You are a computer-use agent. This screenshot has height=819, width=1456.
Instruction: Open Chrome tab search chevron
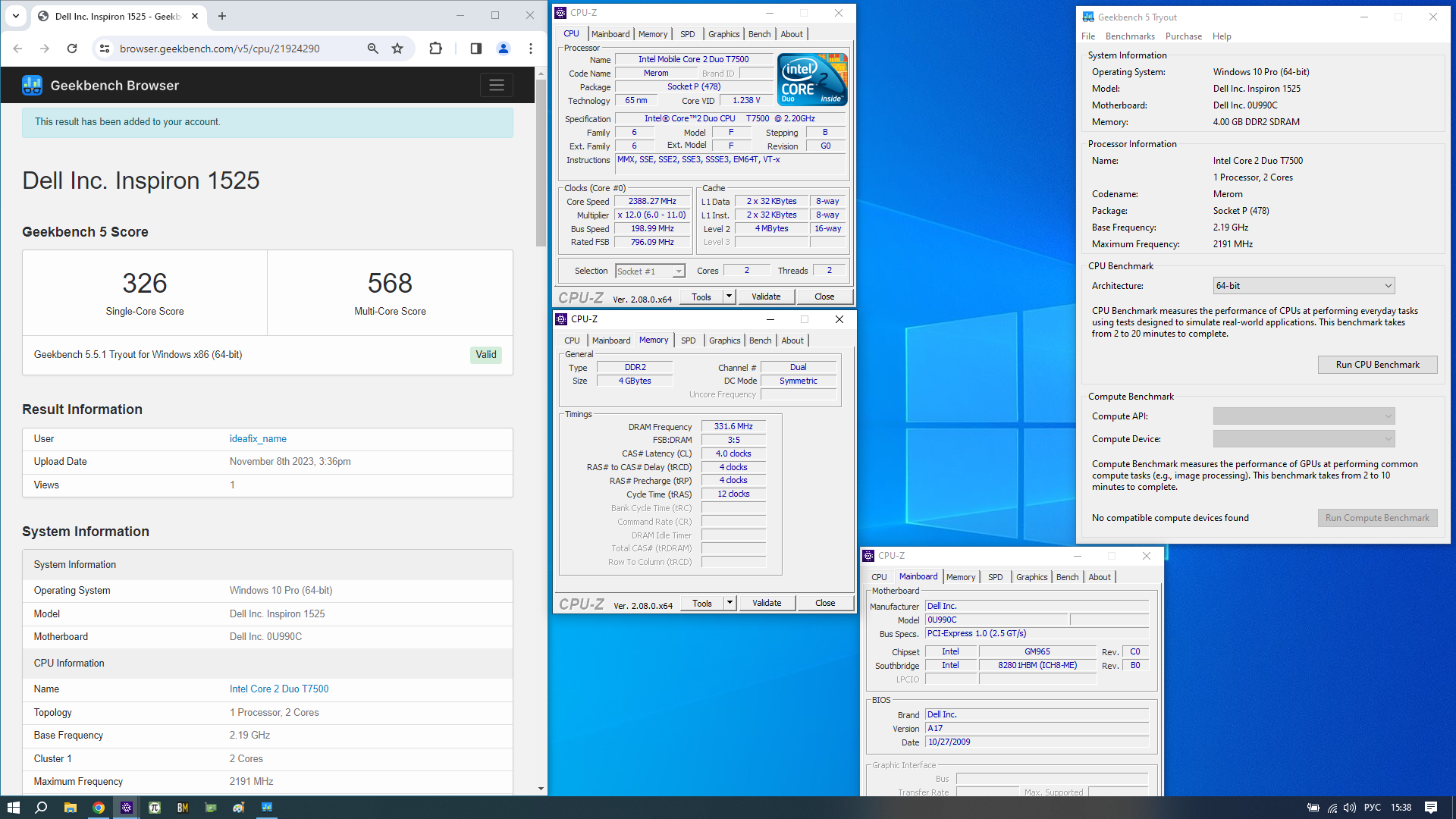click(16, 16)
